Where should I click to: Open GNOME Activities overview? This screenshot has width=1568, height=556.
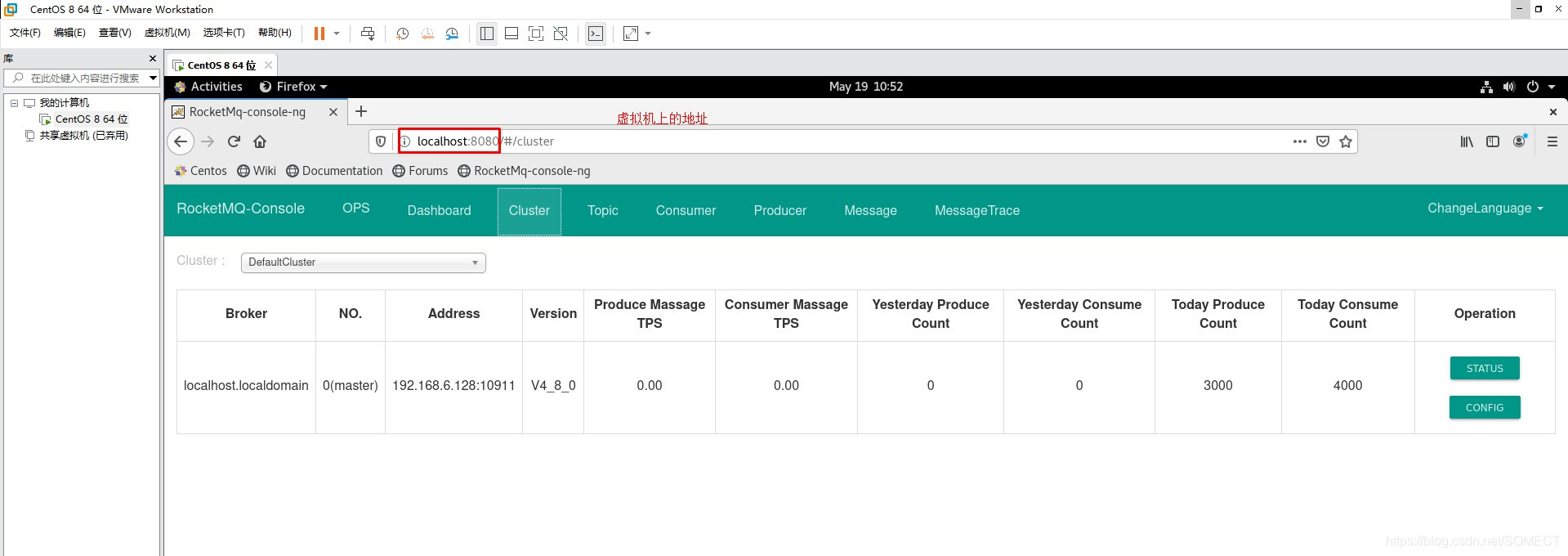click(x=208, y=87)
